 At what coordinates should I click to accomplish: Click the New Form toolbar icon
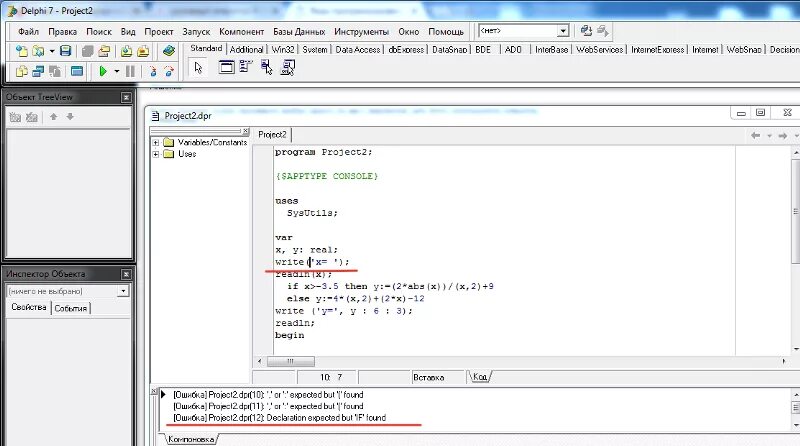(77, 71)
